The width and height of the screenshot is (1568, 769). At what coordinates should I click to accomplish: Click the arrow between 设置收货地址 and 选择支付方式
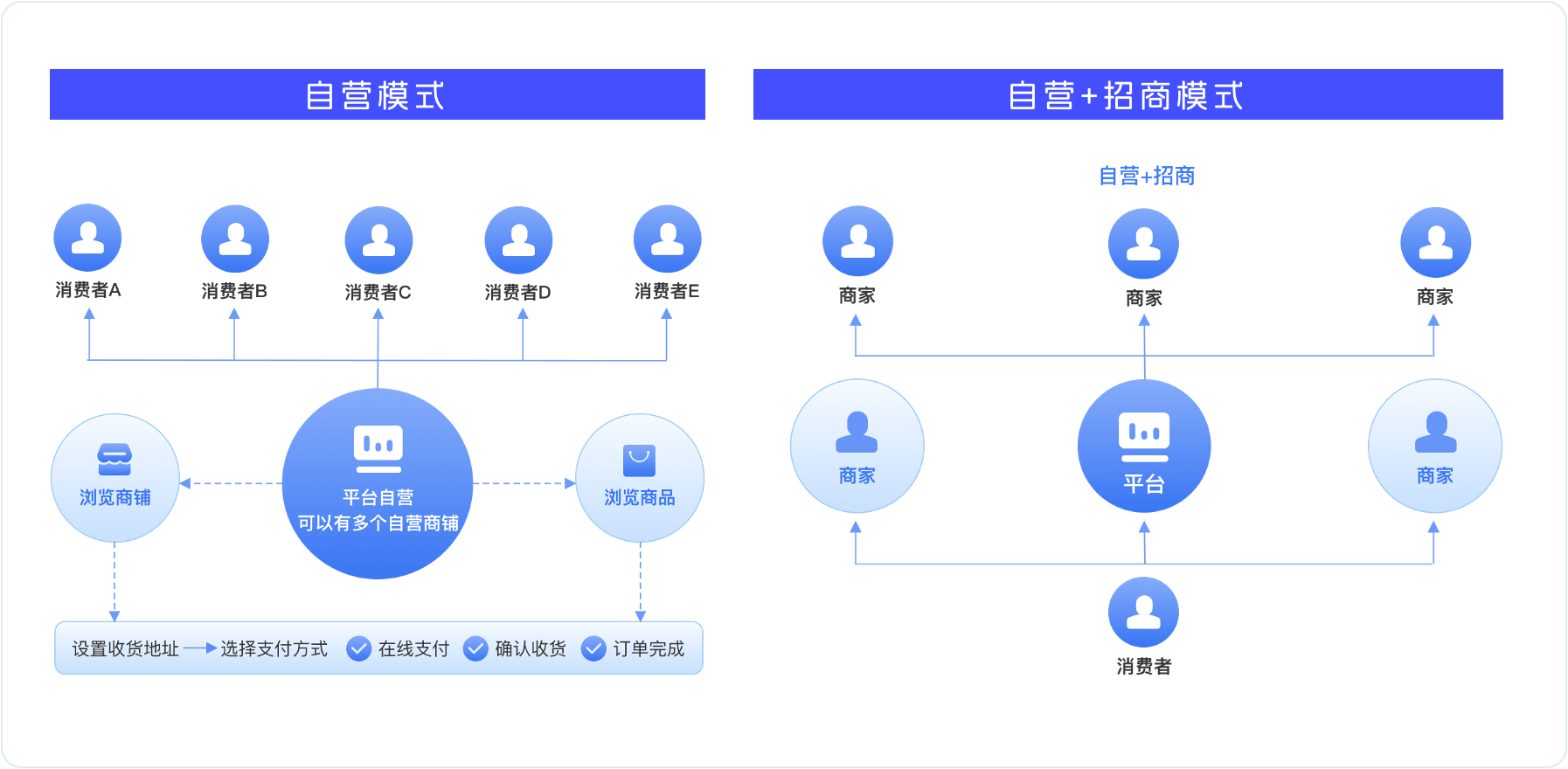200,648
